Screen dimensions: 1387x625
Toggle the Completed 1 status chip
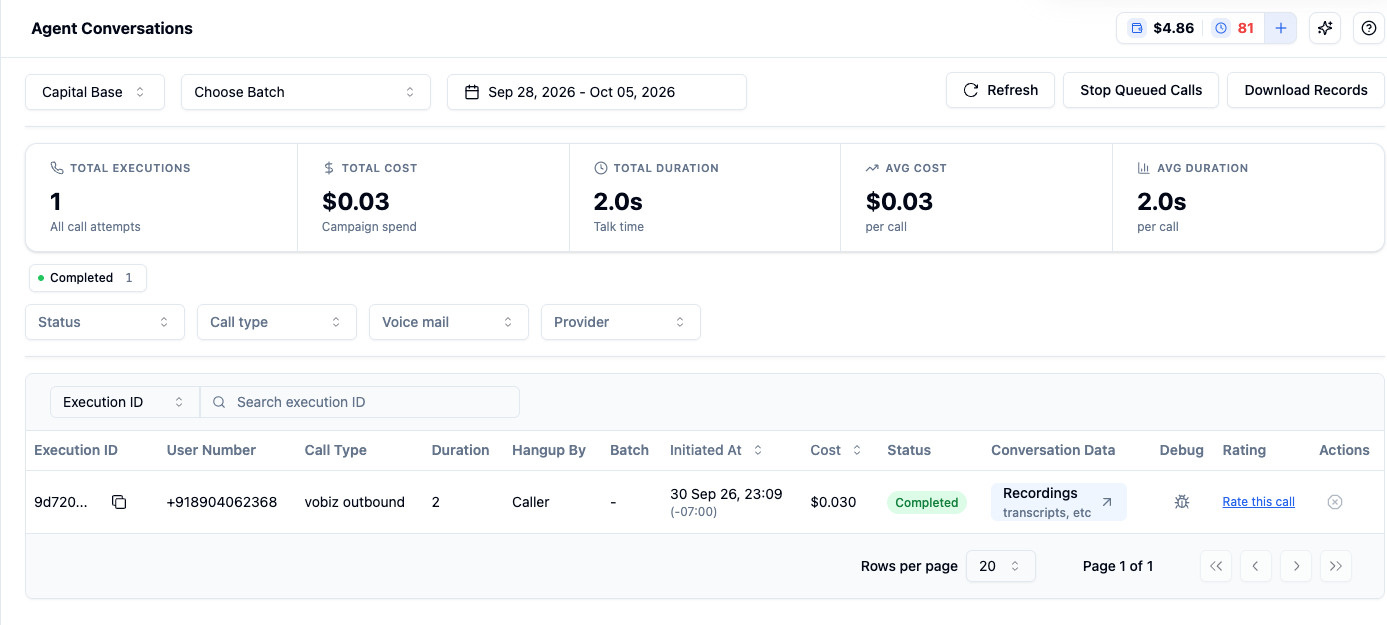87,278
